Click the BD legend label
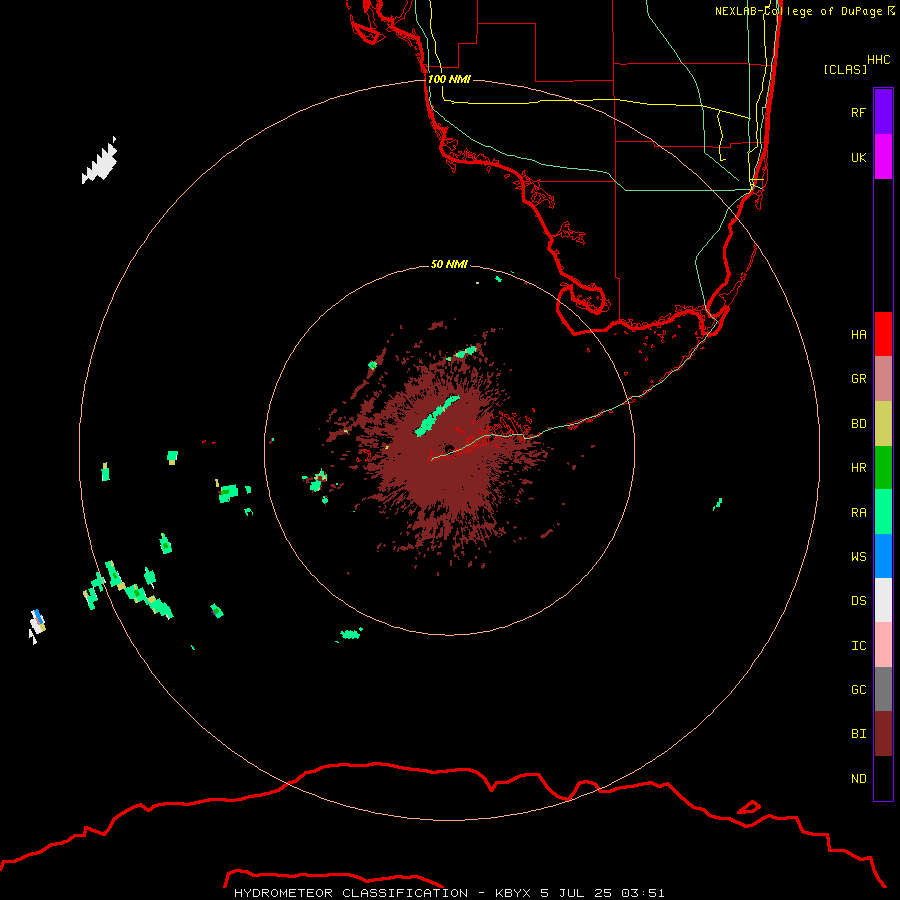 tap(858, 424)
